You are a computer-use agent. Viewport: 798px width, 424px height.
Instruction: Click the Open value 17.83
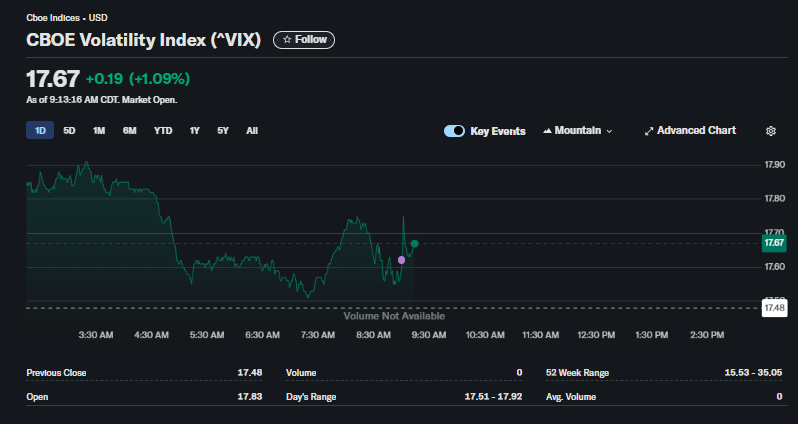pos(250,397)
